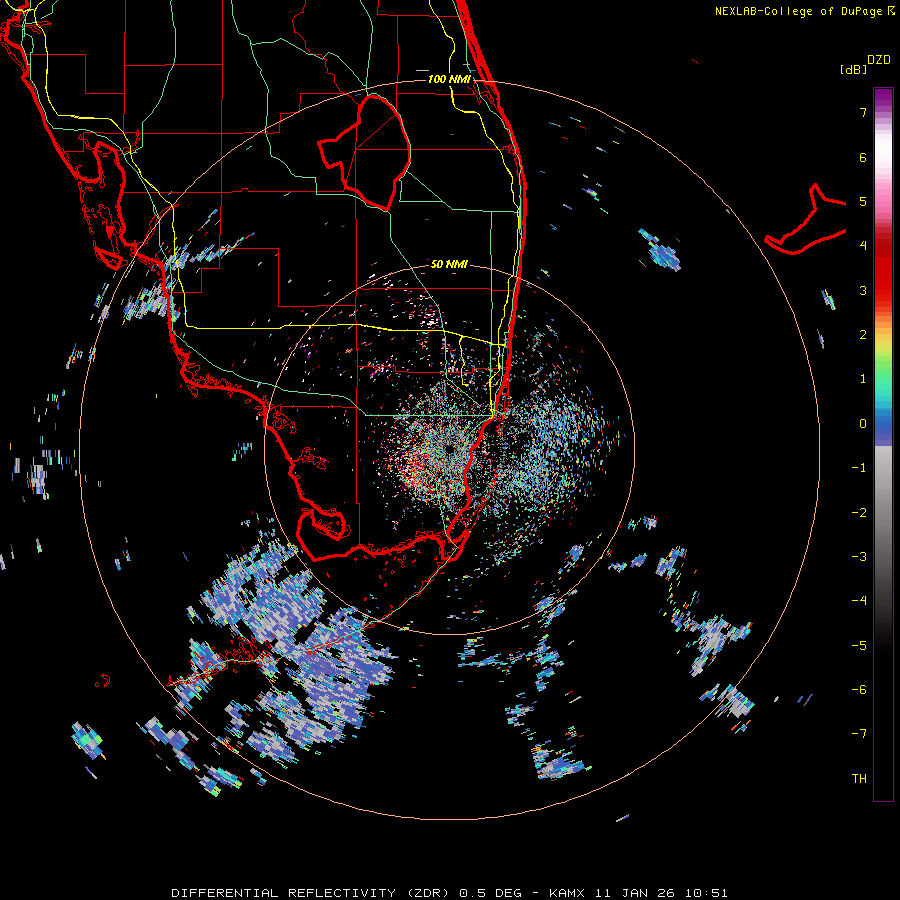Click the TH label on the color scale

click(x=859, y=778)
